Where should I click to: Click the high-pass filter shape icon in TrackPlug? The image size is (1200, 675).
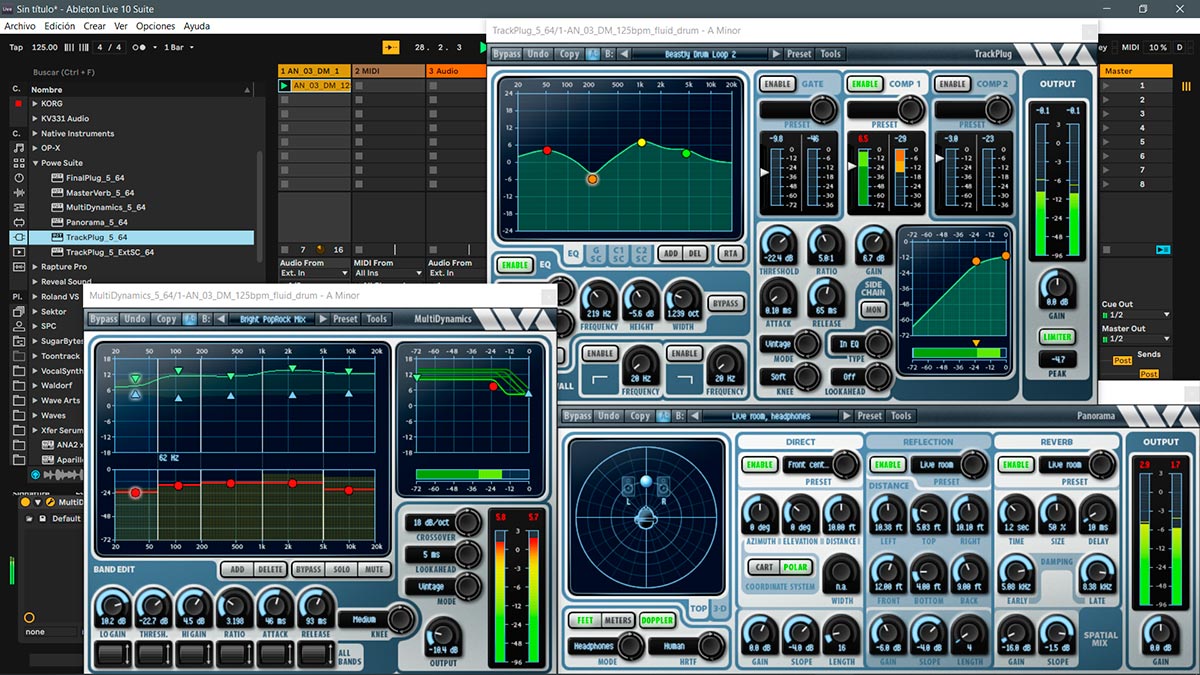(x=600, y=379)
